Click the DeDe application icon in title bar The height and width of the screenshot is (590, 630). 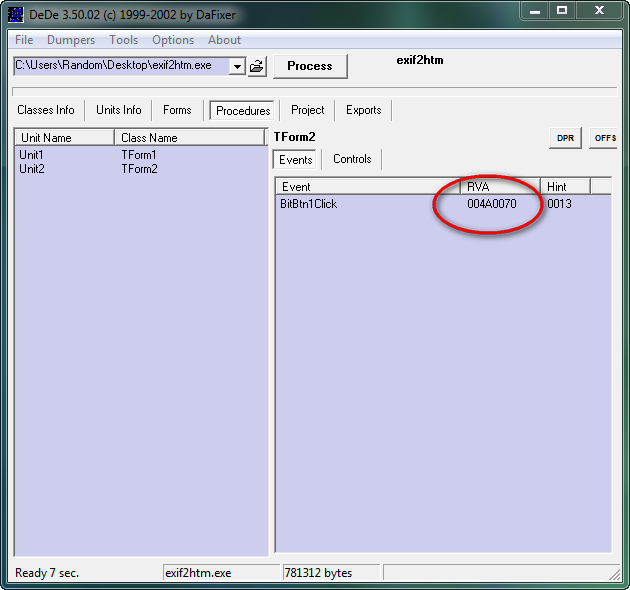(16, 14)
